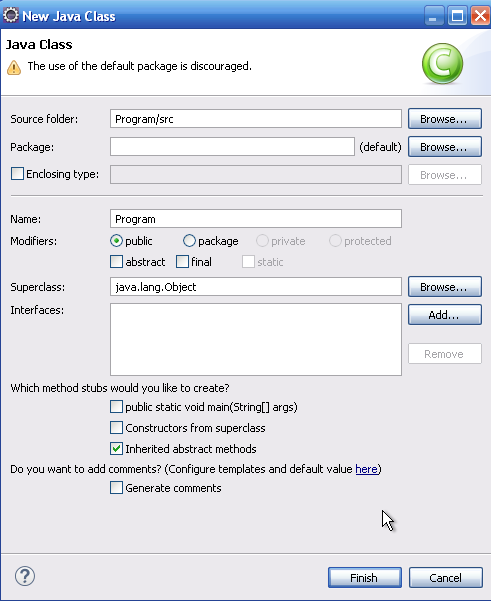This screenshot has height=601, width=491.
Task: Click the help question mark icon
Action: pos(25,576)
